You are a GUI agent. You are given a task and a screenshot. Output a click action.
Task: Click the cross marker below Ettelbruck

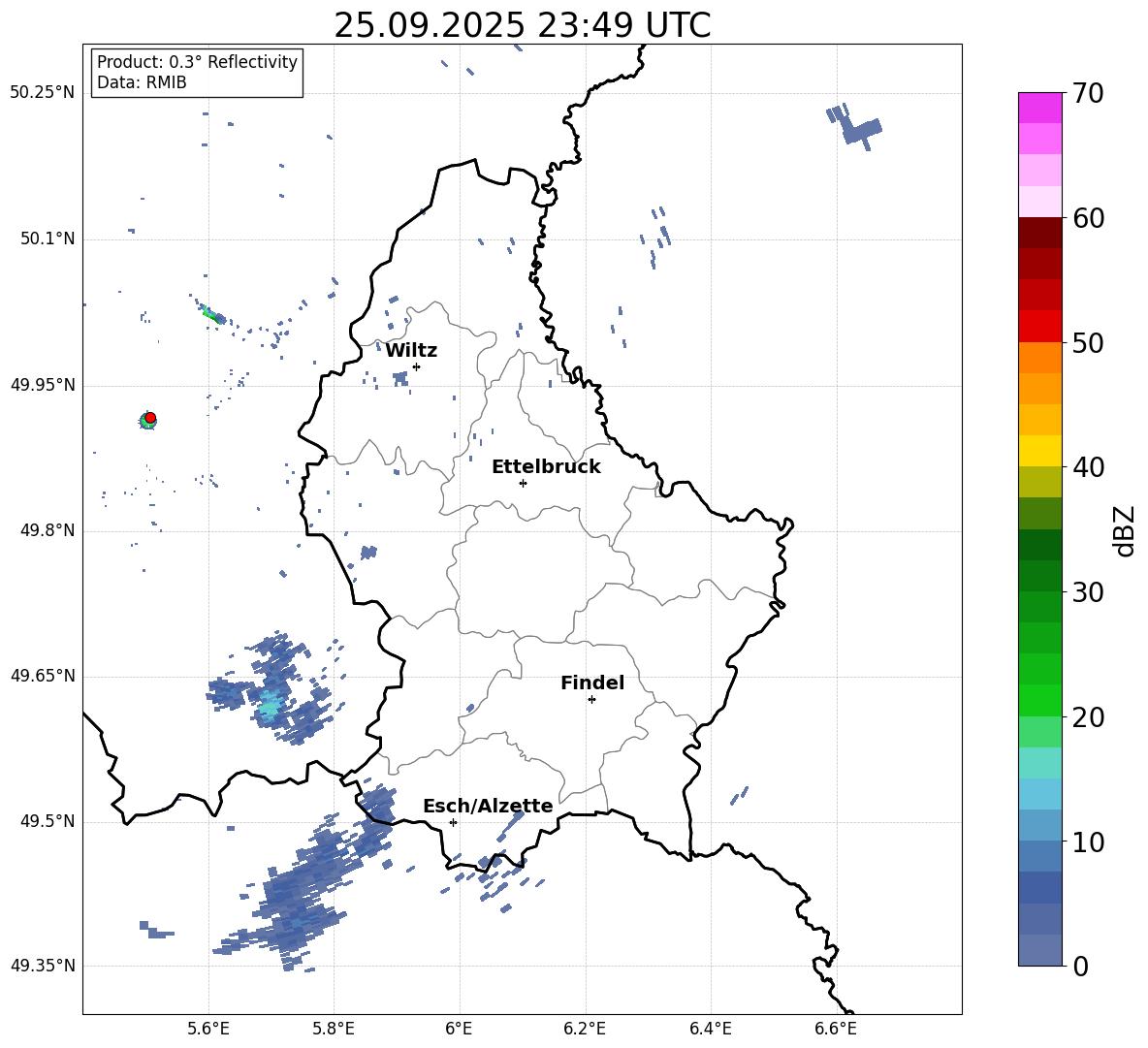click(523, 483)
